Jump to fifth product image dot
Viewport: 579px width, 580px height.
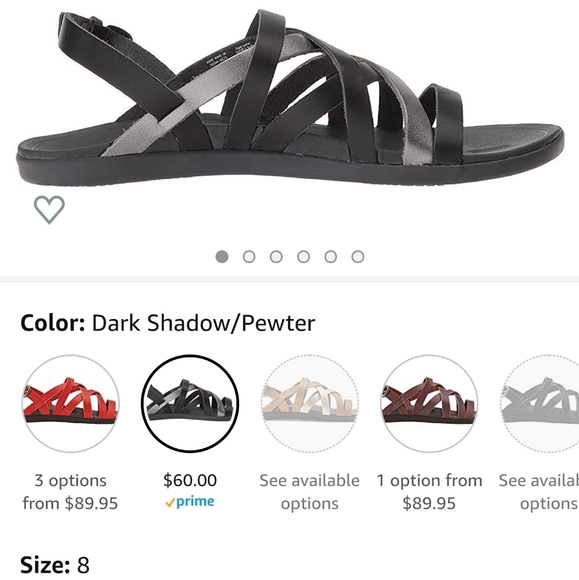[331, 257]
